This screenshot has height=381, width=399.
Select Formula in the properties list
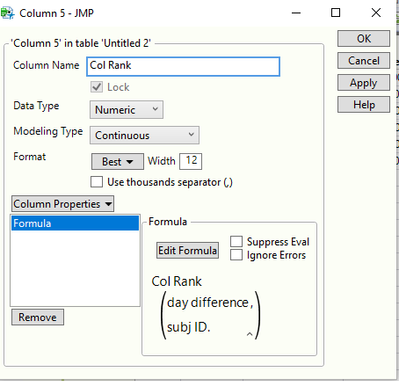75,223
